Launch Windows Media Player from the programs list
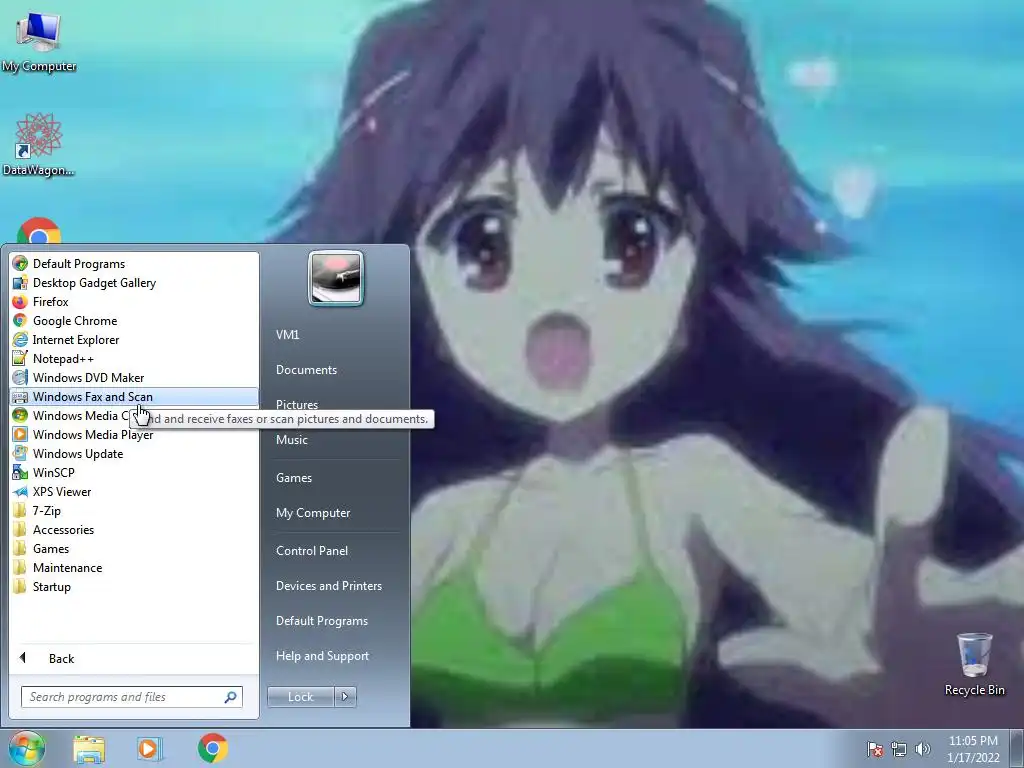Viewport: 1024px width, 768px height. point(134,434)
